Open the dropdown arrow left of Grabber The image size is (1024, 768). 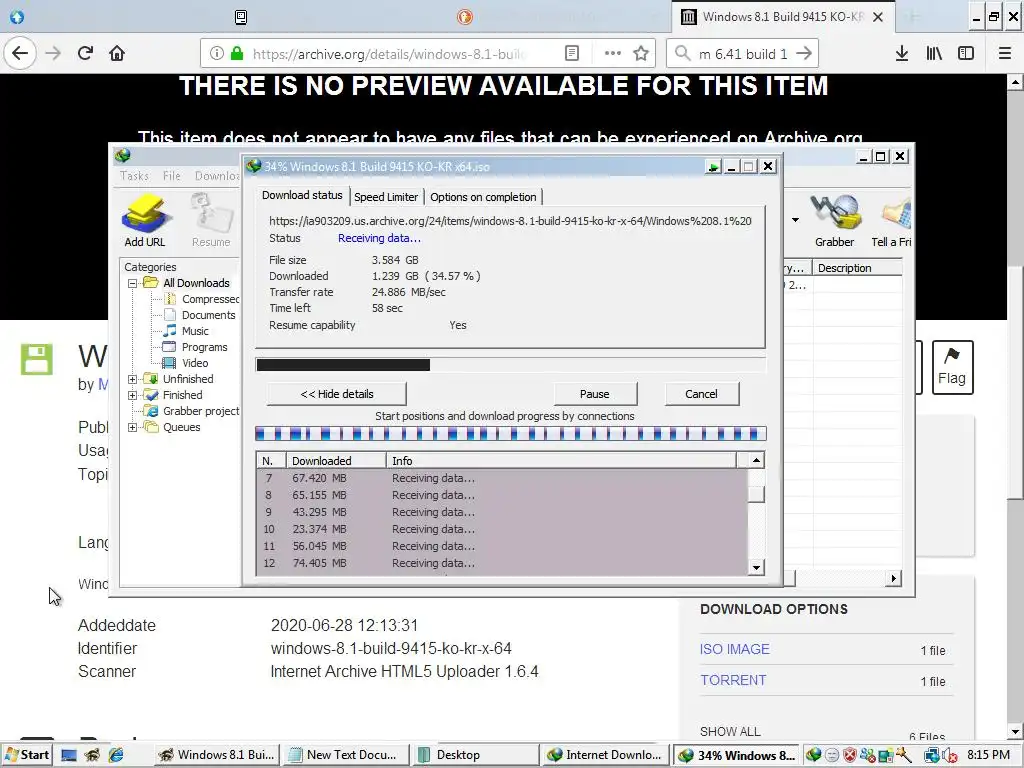click(795, 220)
